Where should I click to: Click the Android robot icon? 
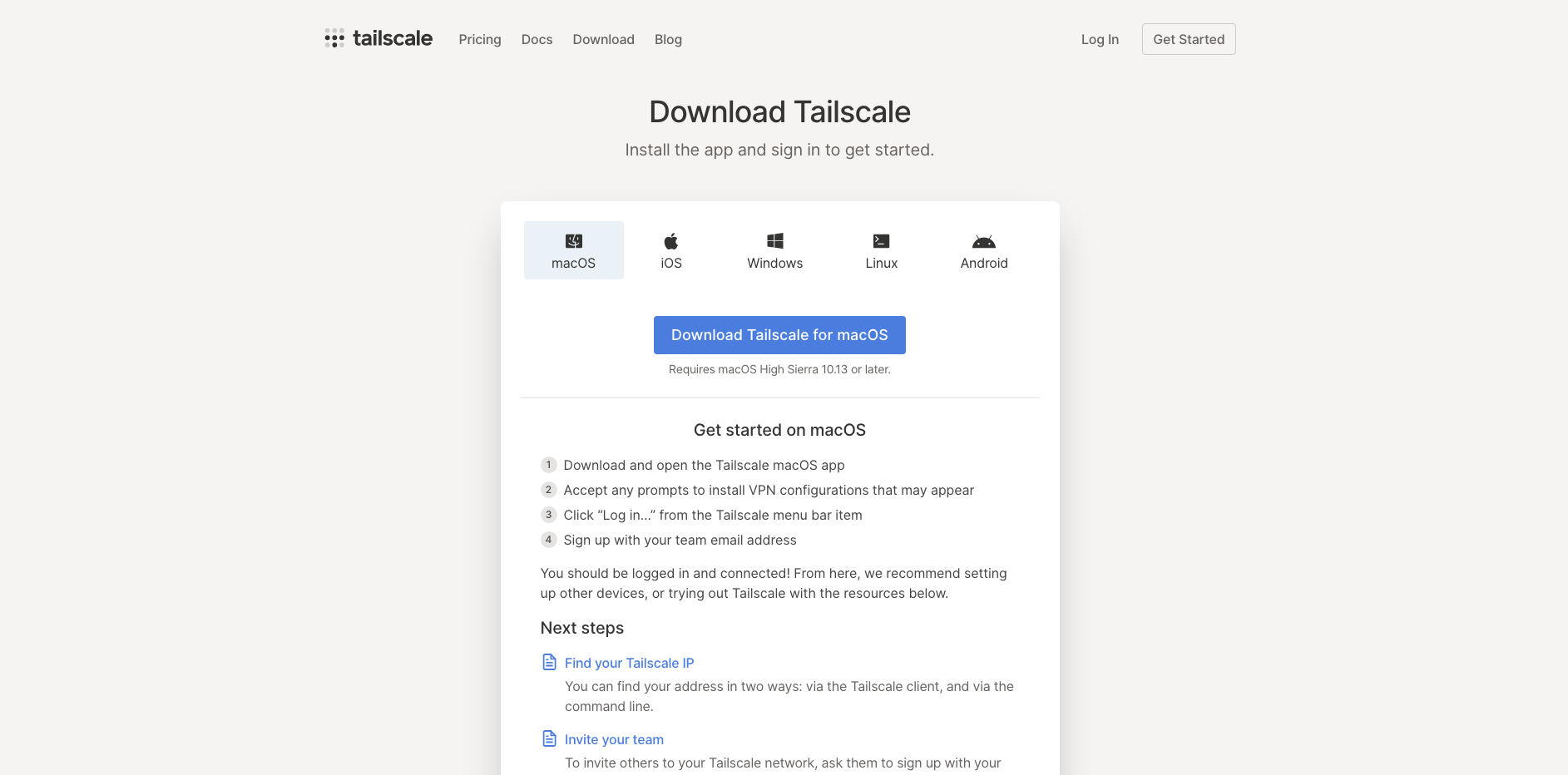point(984,242)
